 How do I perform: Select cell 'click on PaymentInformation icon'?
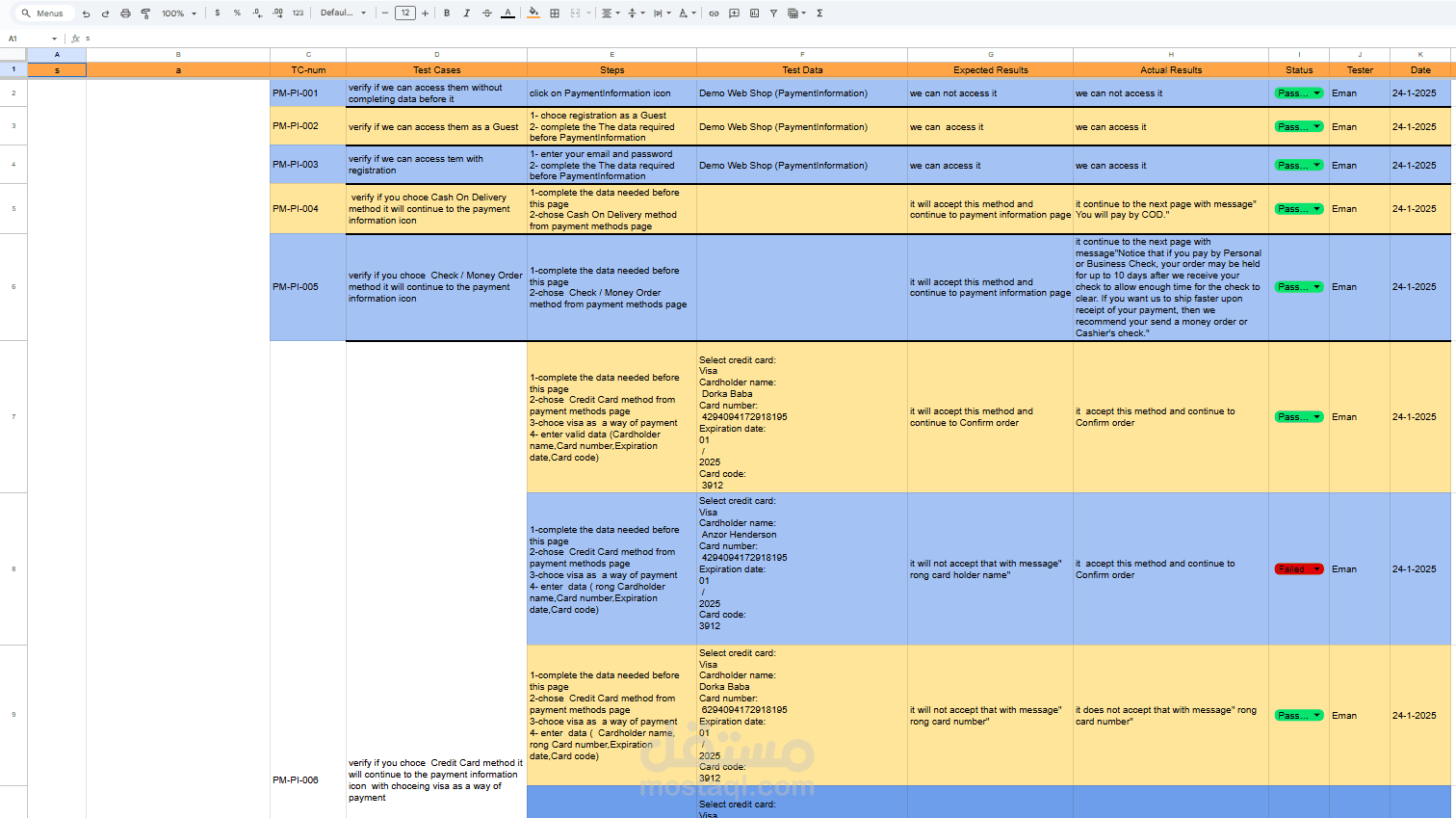611,93
